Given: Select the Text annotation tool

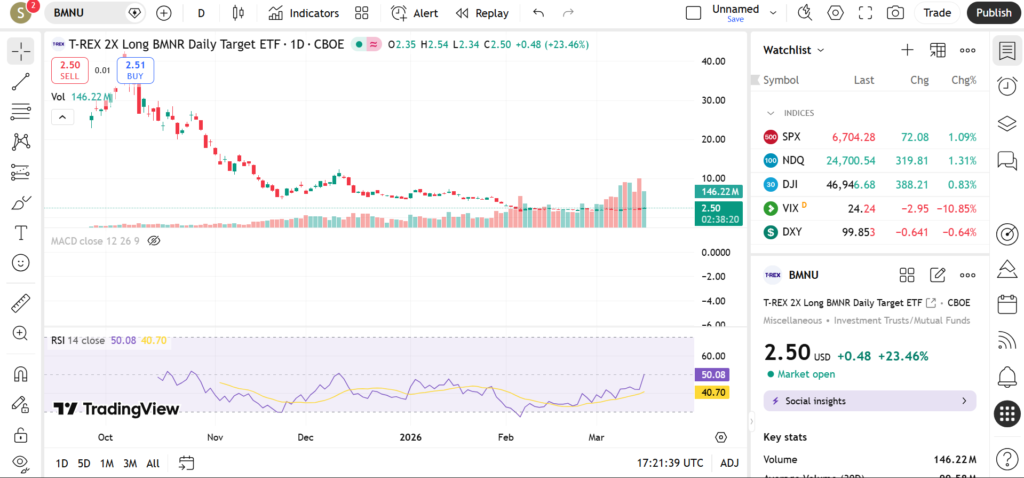Looking at the screenshot, I should (x=21, y=232).
